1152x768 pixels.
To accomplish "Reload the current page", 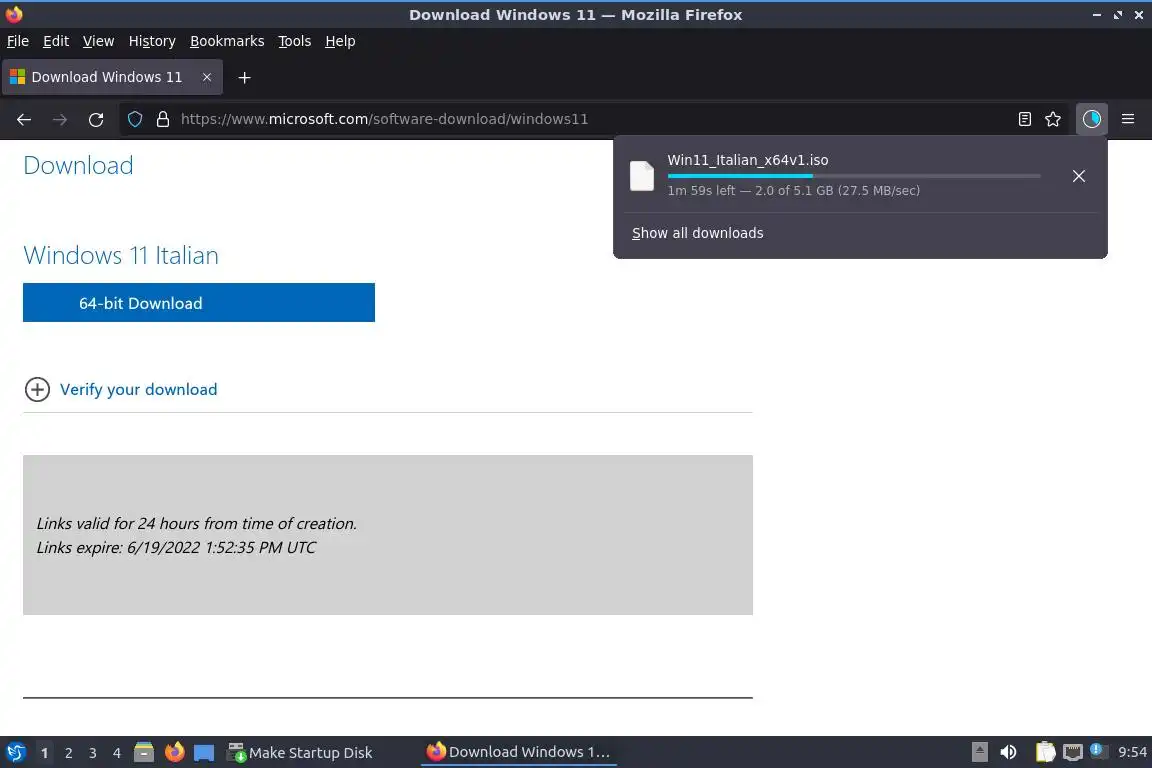I will click(96, 119).
